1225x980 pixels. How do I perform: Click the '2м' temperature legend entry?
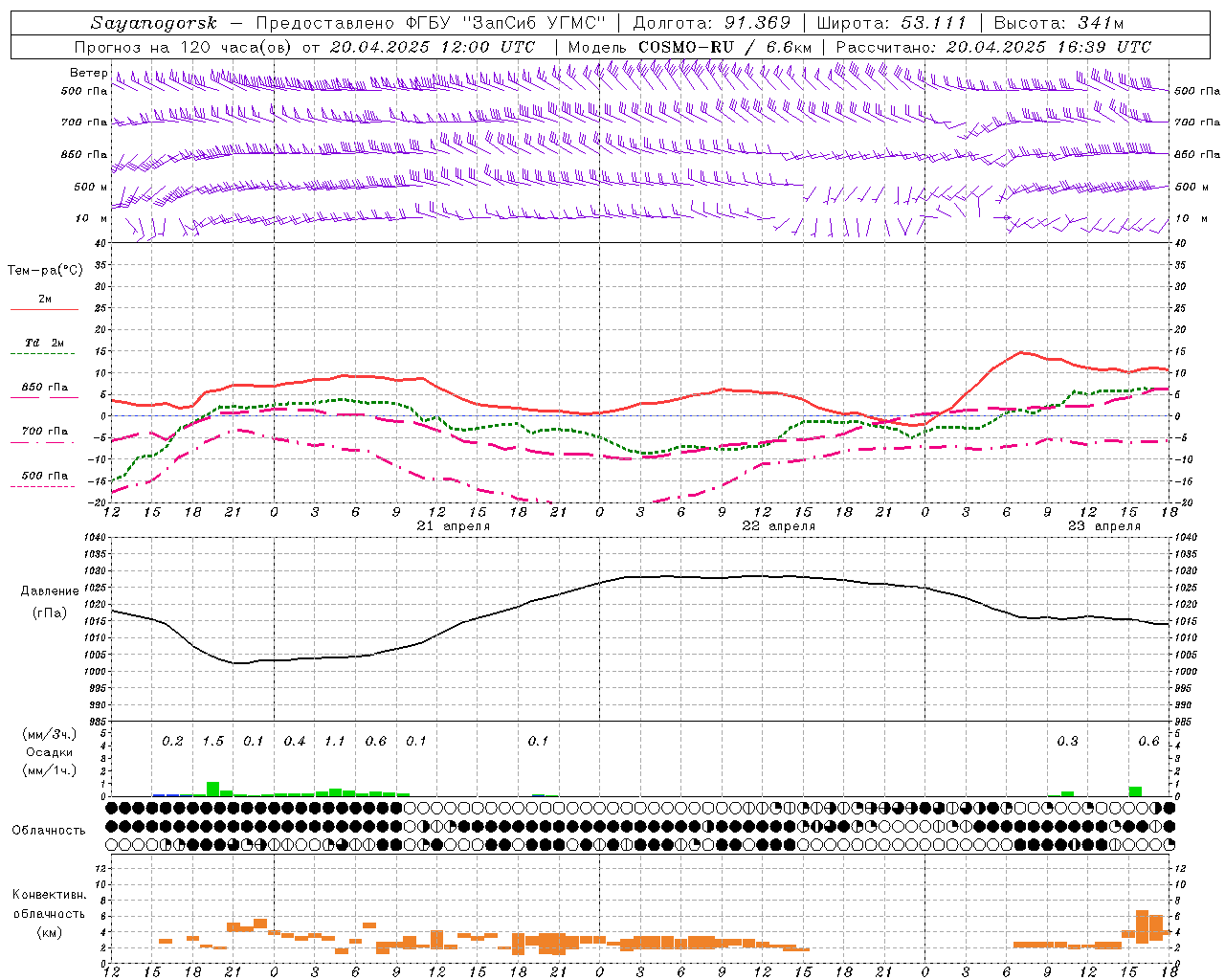click(x=45, y=299)
